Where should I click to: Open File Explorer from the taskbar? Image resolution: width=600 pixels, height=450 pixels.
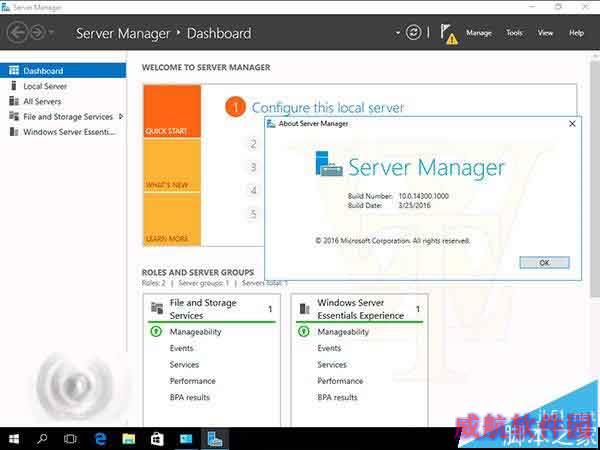point(129,439)
